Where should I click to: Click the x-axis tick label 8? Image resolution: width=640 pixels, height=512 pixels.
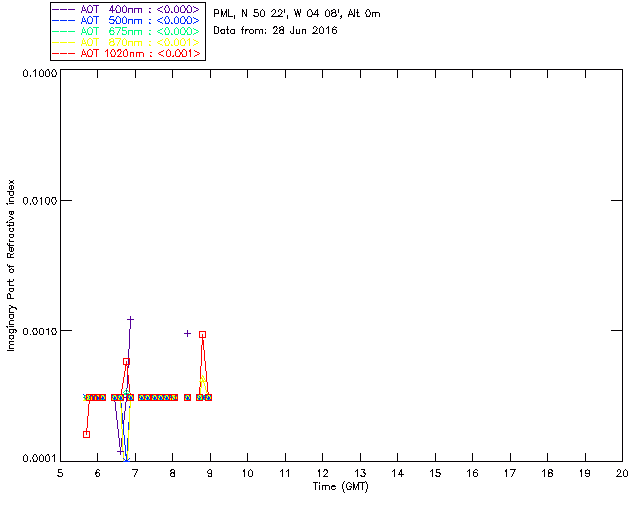(173, 473)
